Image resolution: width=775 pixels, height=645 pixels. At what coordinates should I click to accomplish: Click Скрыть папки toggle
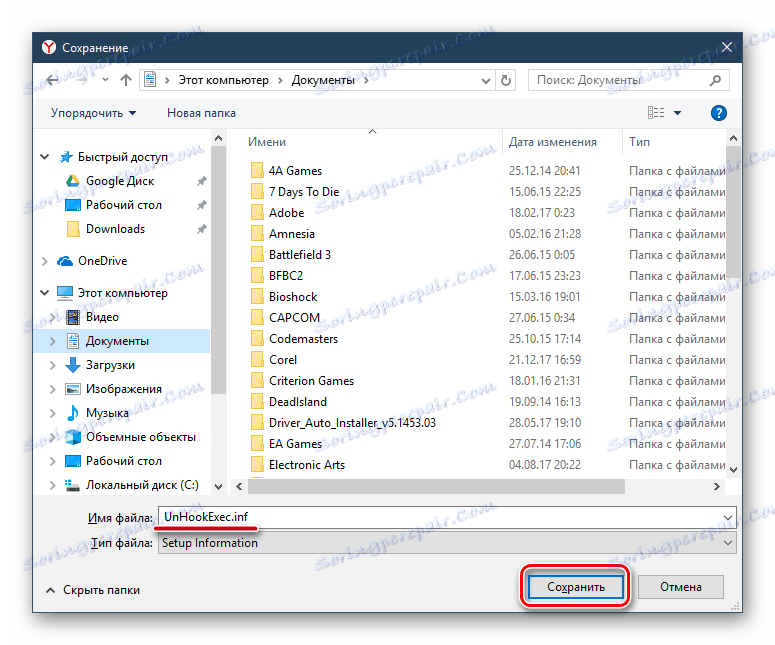click(x=93, y=590)
